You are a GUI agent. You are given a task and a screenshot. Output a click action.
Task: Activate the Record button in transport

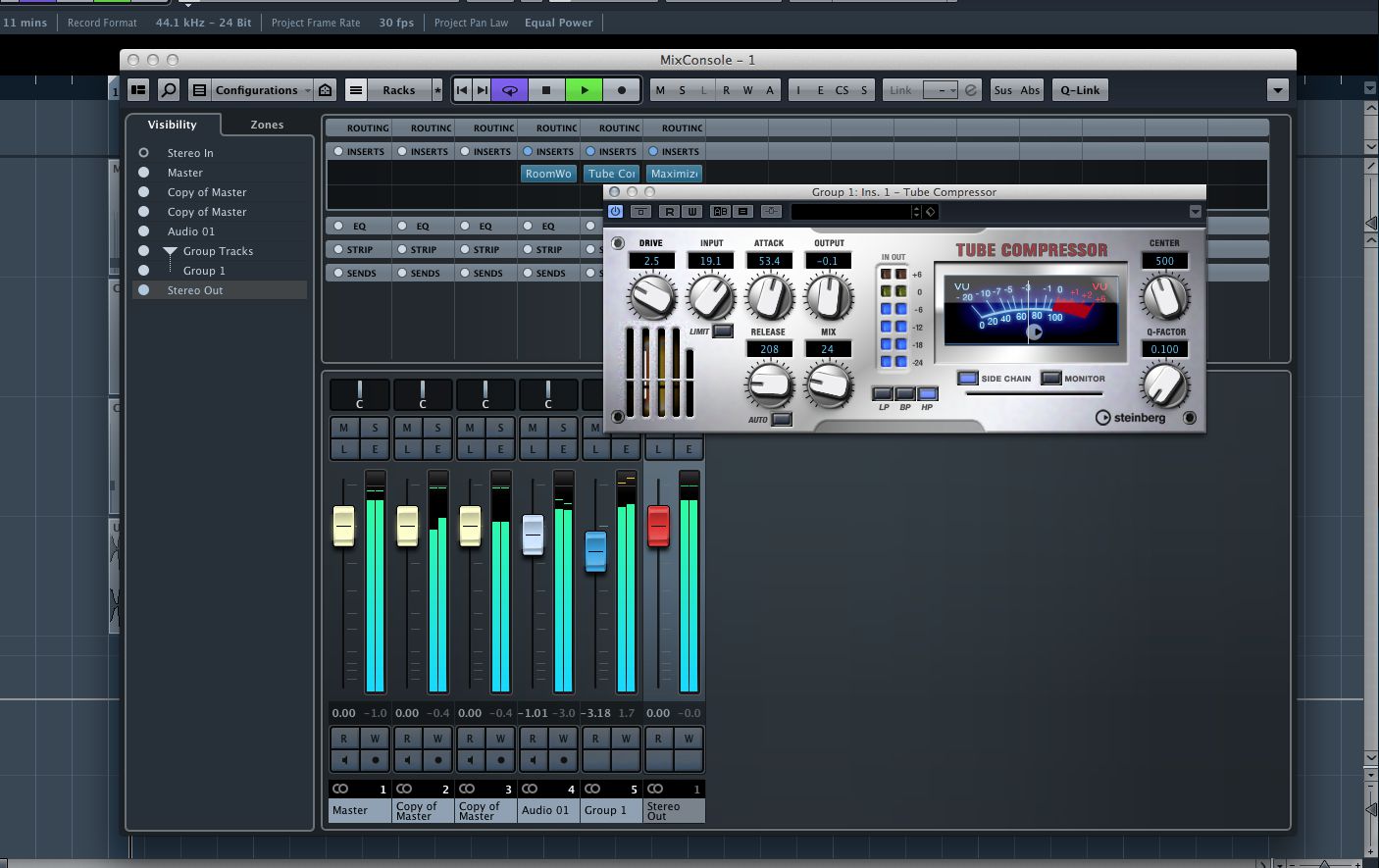621,90
